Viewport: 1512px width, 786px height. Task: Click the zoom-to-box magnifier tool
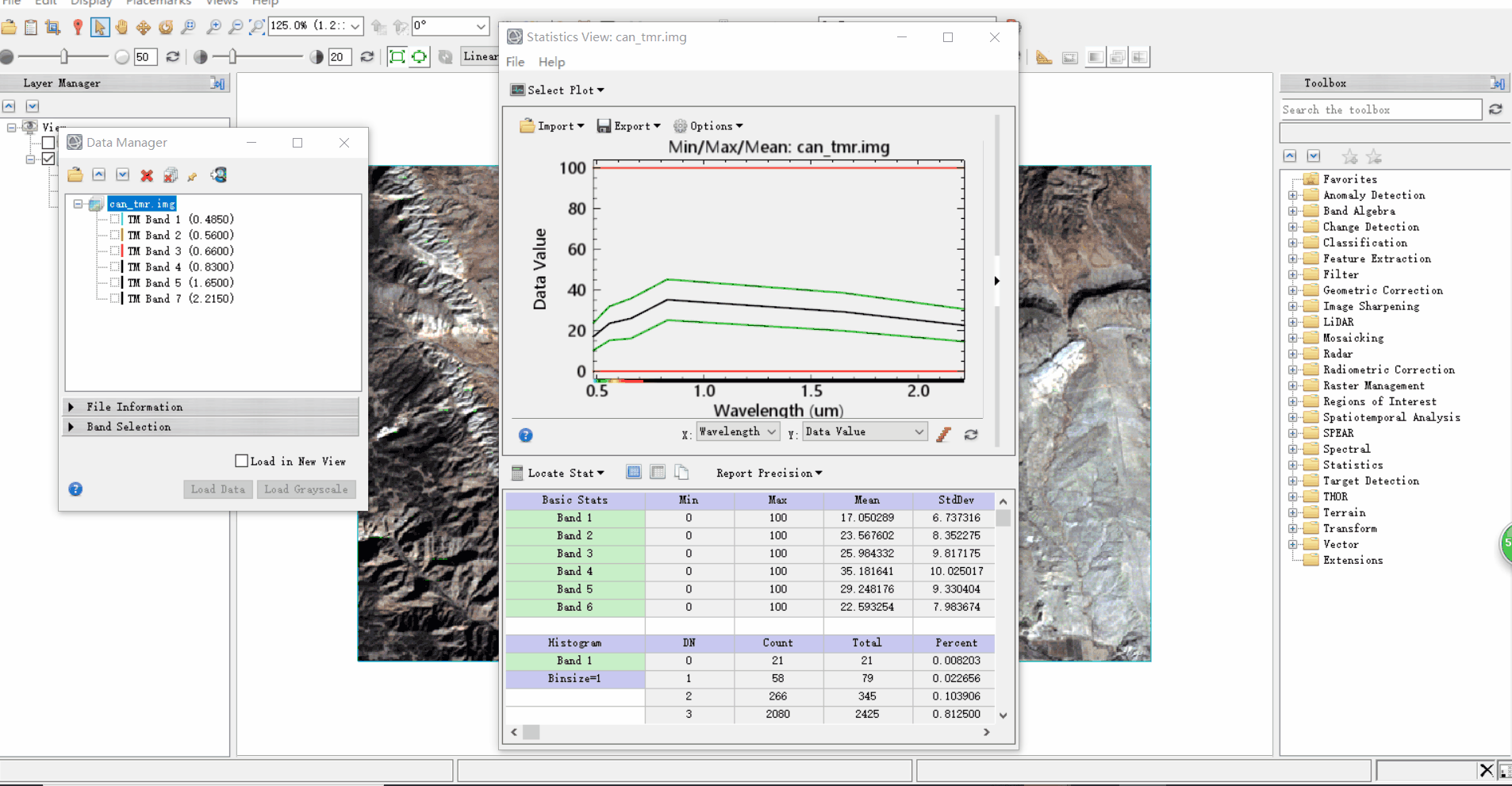pos(188,28)
